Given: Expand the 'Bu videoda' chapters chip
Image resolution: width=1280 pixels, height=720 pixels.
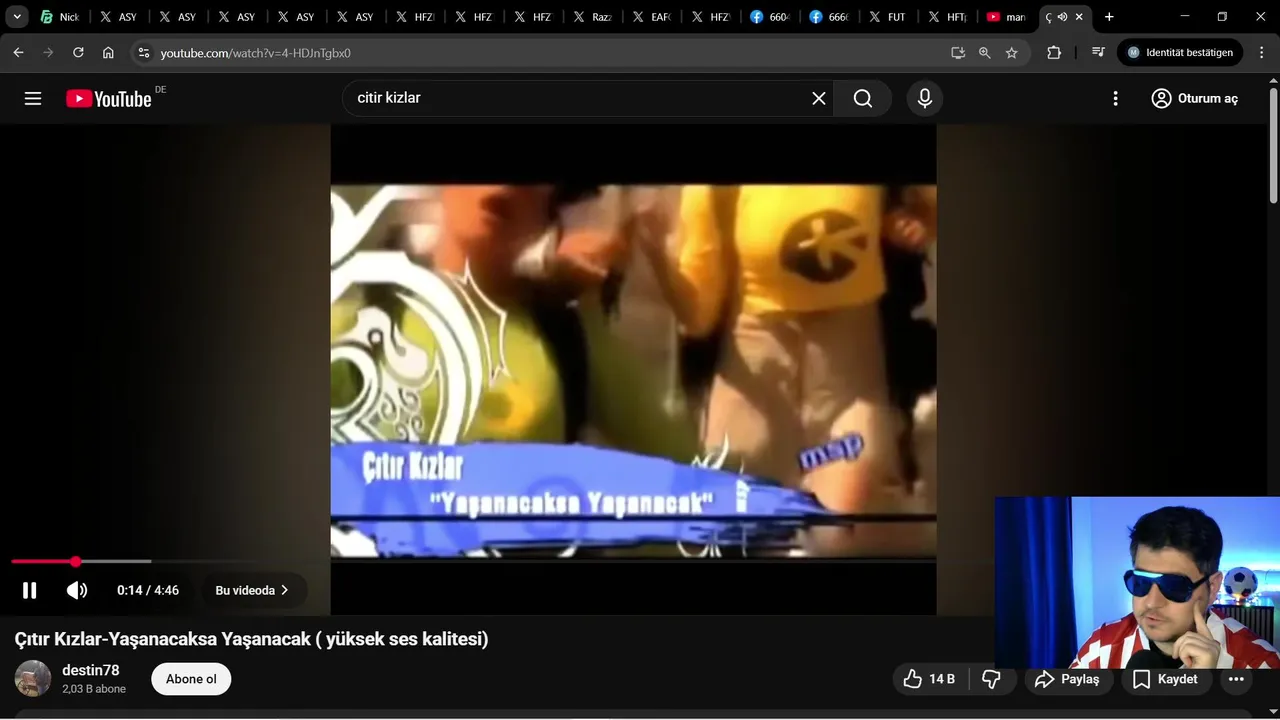Looking at the screenshot, I should pos(253,590).
